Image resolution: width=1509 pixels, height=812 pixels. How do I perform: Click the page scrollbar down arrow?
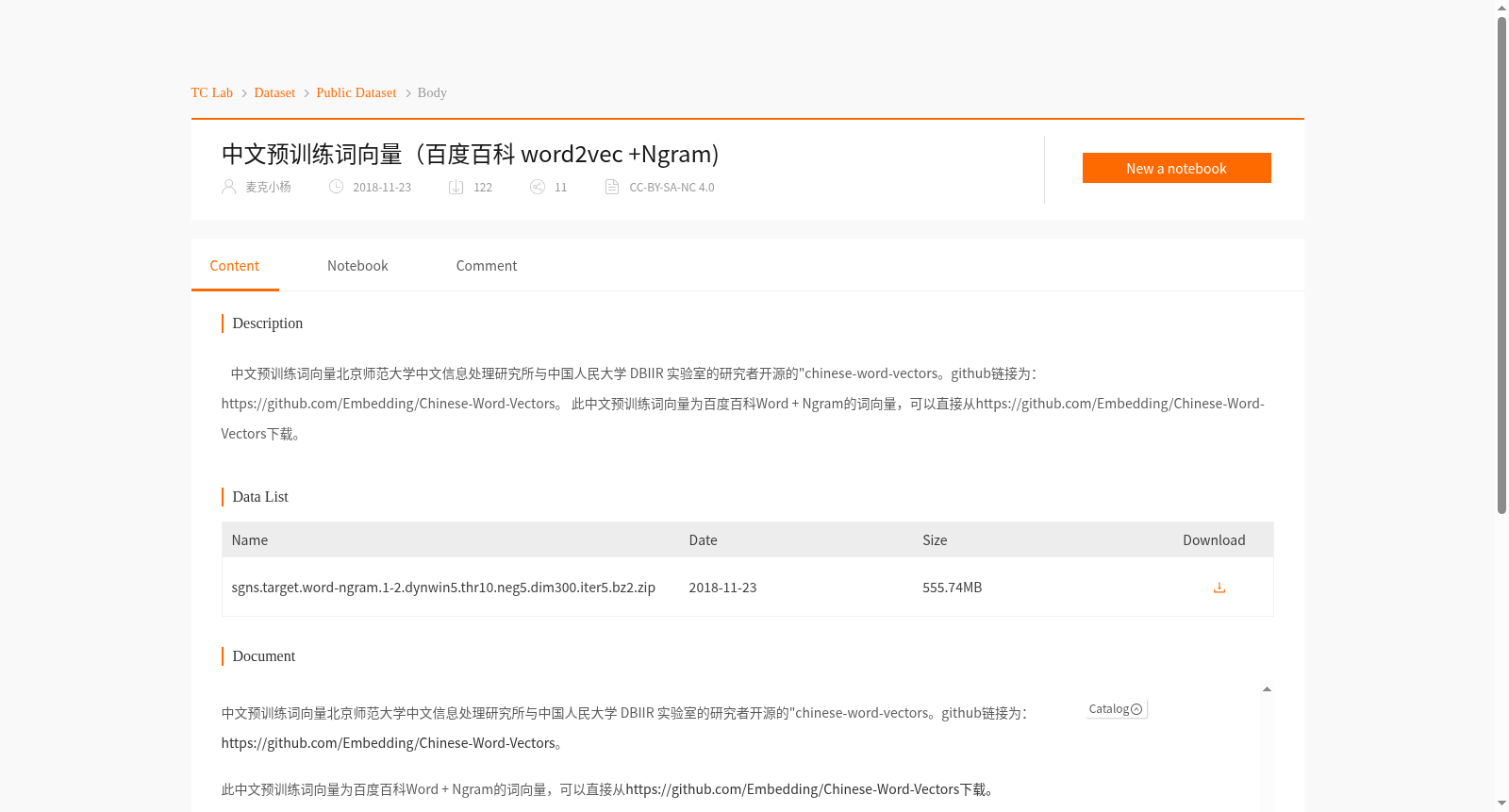1501,804
